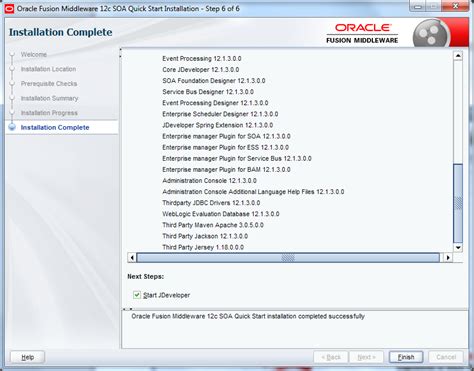Click the Help button
The height and width of the screenshot is (371, 474).
[28, 357]
